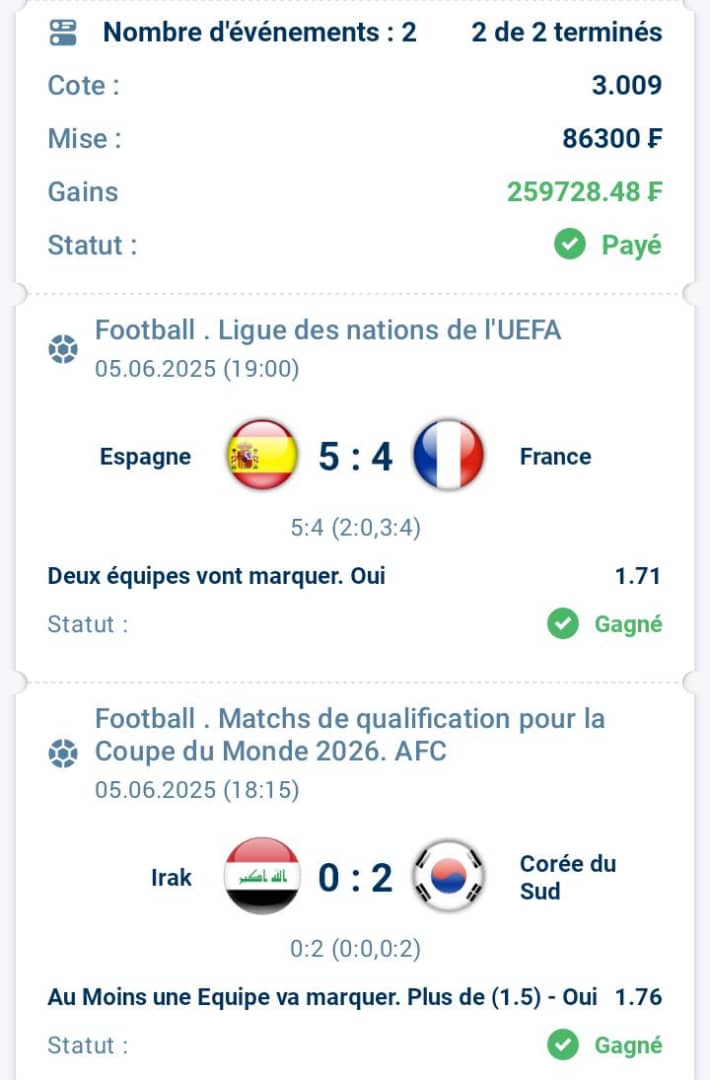The image size is (710, 1080).
Task: Open Matchs de qualification Coupe du Monde 2026 link
Action: point(350,735)
